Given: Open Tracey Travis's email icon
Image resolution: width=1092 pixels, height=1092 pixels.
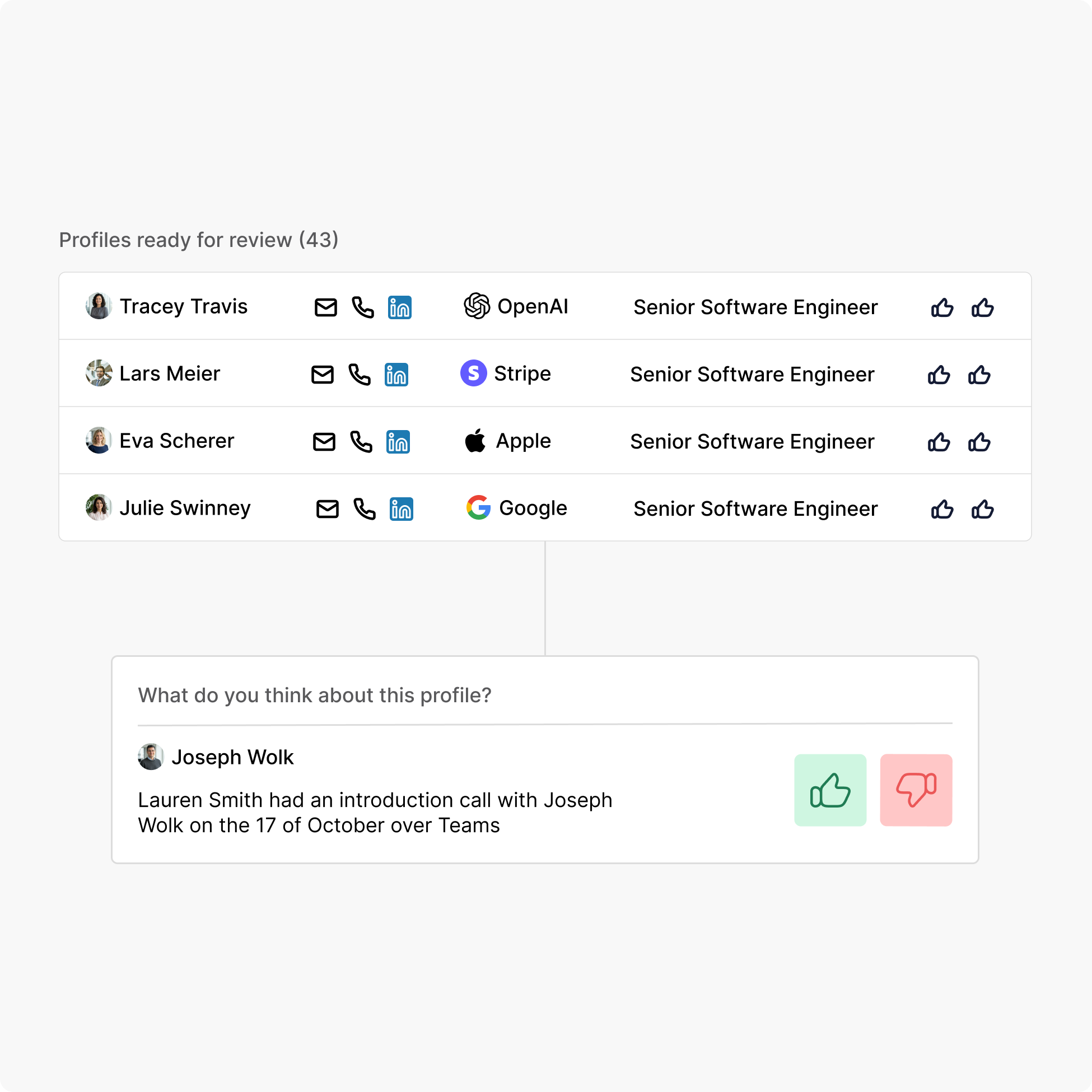Looking at the screenshot, I should pos(325,307).
